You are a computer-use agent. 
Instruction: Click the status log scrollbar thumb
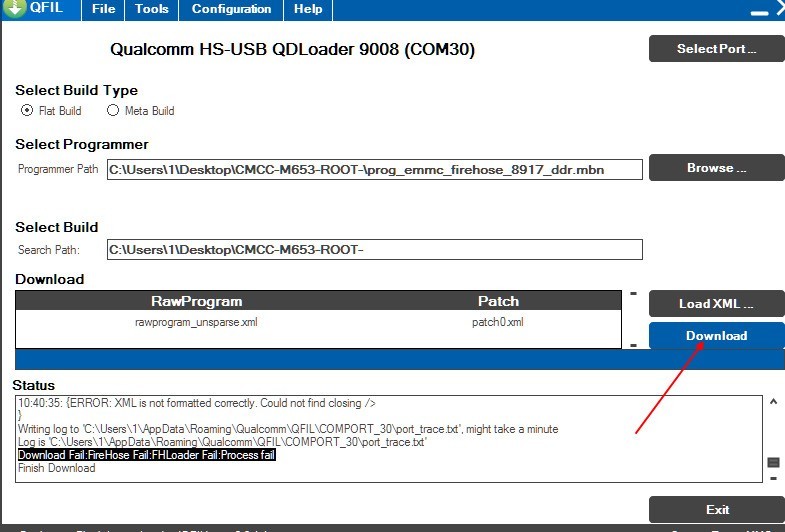click(x=773, y=462)
